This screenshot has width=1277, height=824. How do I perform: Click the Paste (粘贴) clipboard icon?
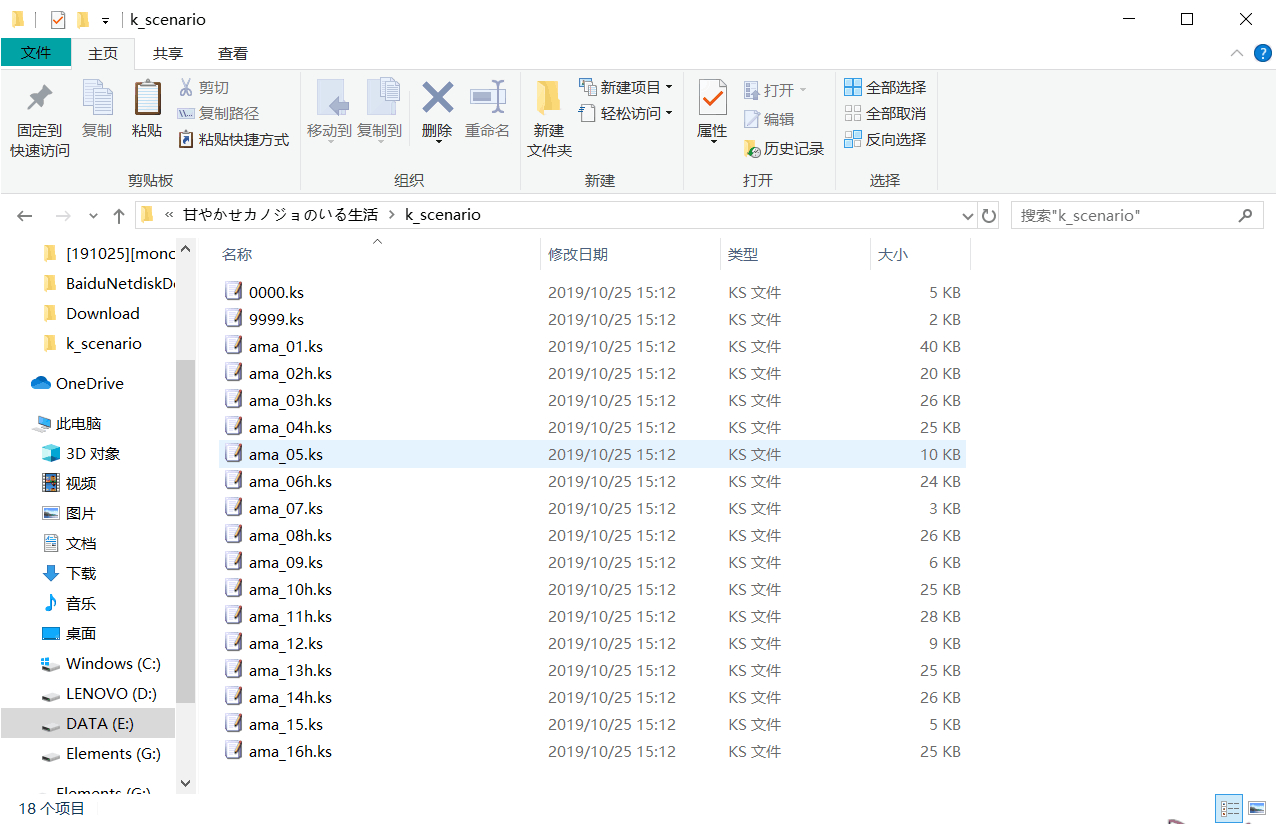click(x=147, y=98)
